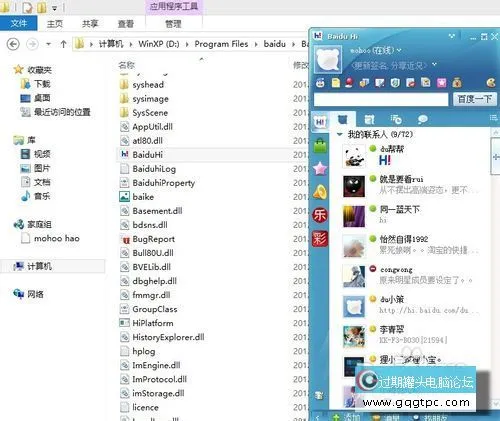Open the yellow note icon in Baidu Hi toolbar
Viewport: 500px width, 421px height.
(x=336, y=83)
